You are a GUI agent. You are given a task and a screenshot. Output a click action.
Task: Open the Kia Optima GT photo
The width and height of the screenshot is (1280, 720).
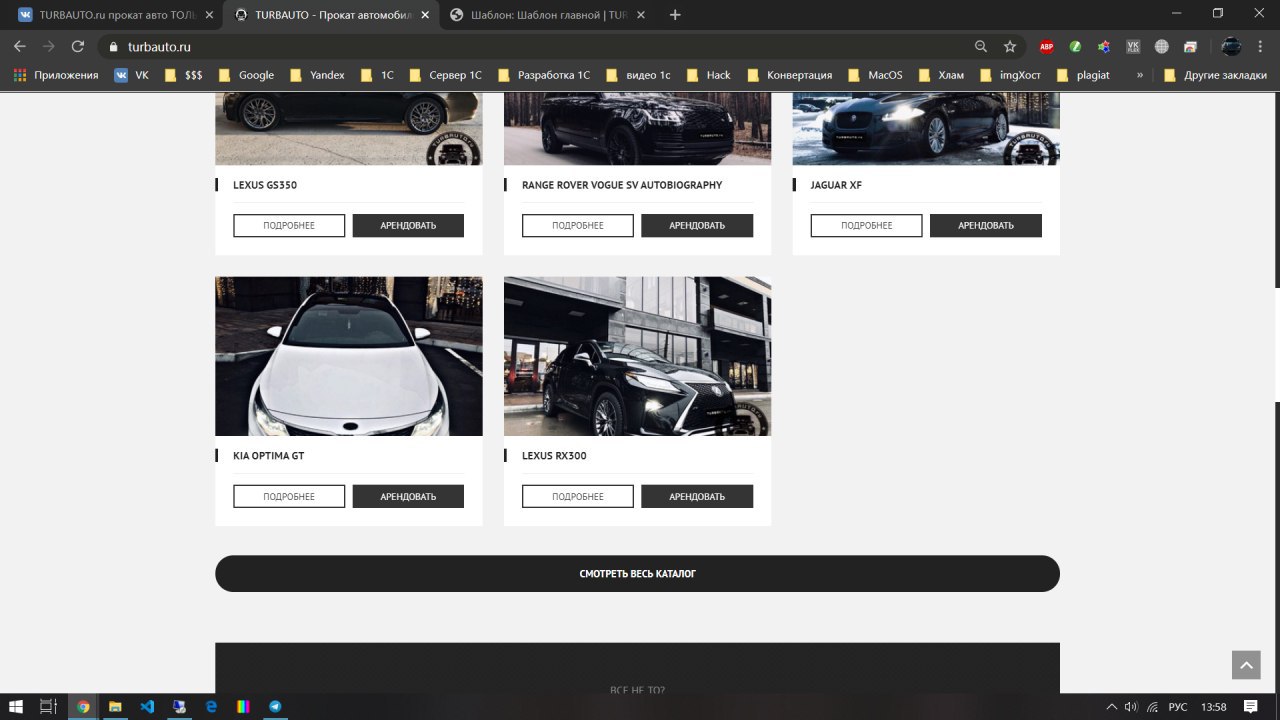[349, 356]
